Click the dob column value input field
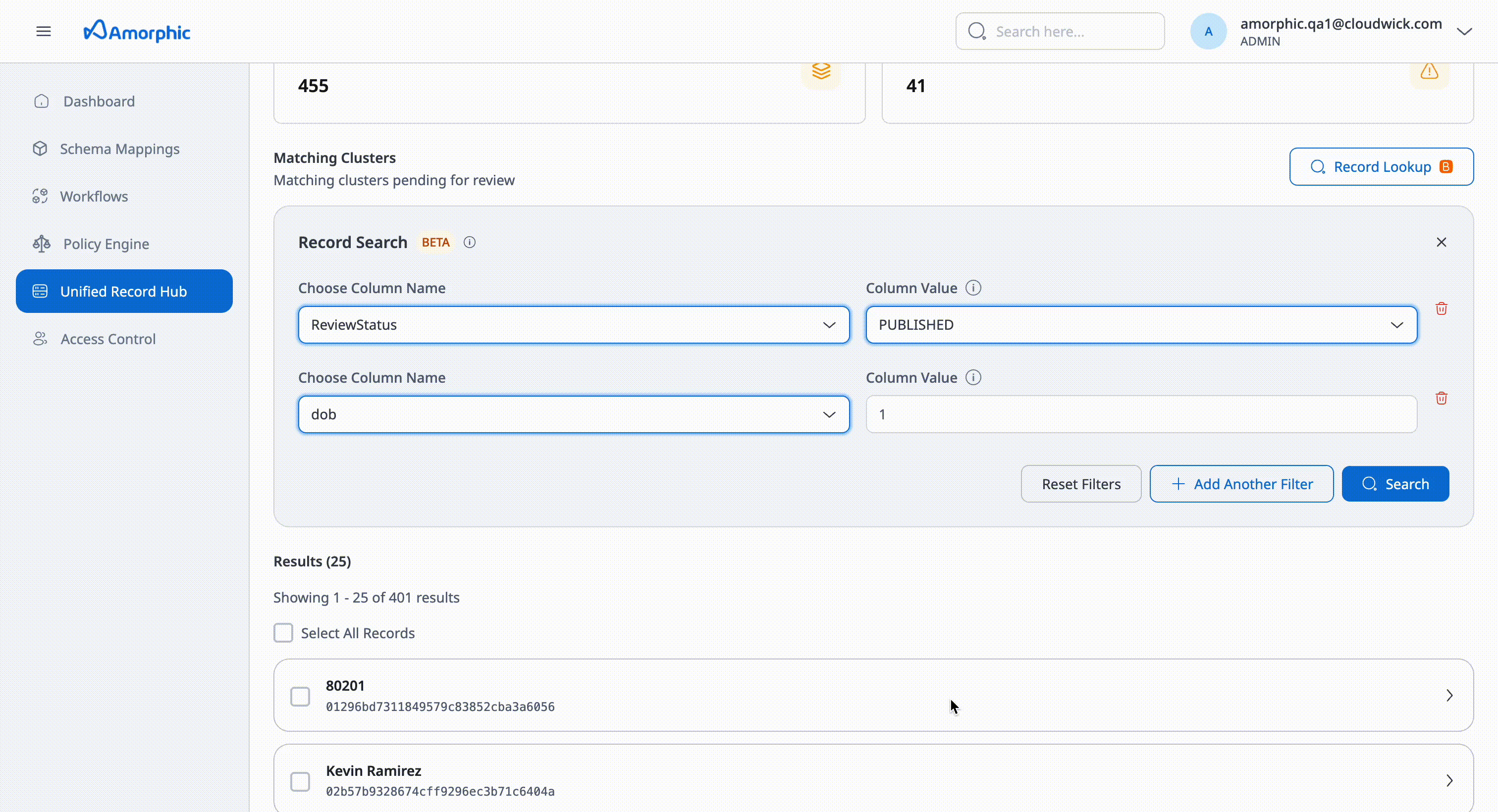This screenshot has width=1498, height=812. pyautogui.click(x=1140, y=414)
